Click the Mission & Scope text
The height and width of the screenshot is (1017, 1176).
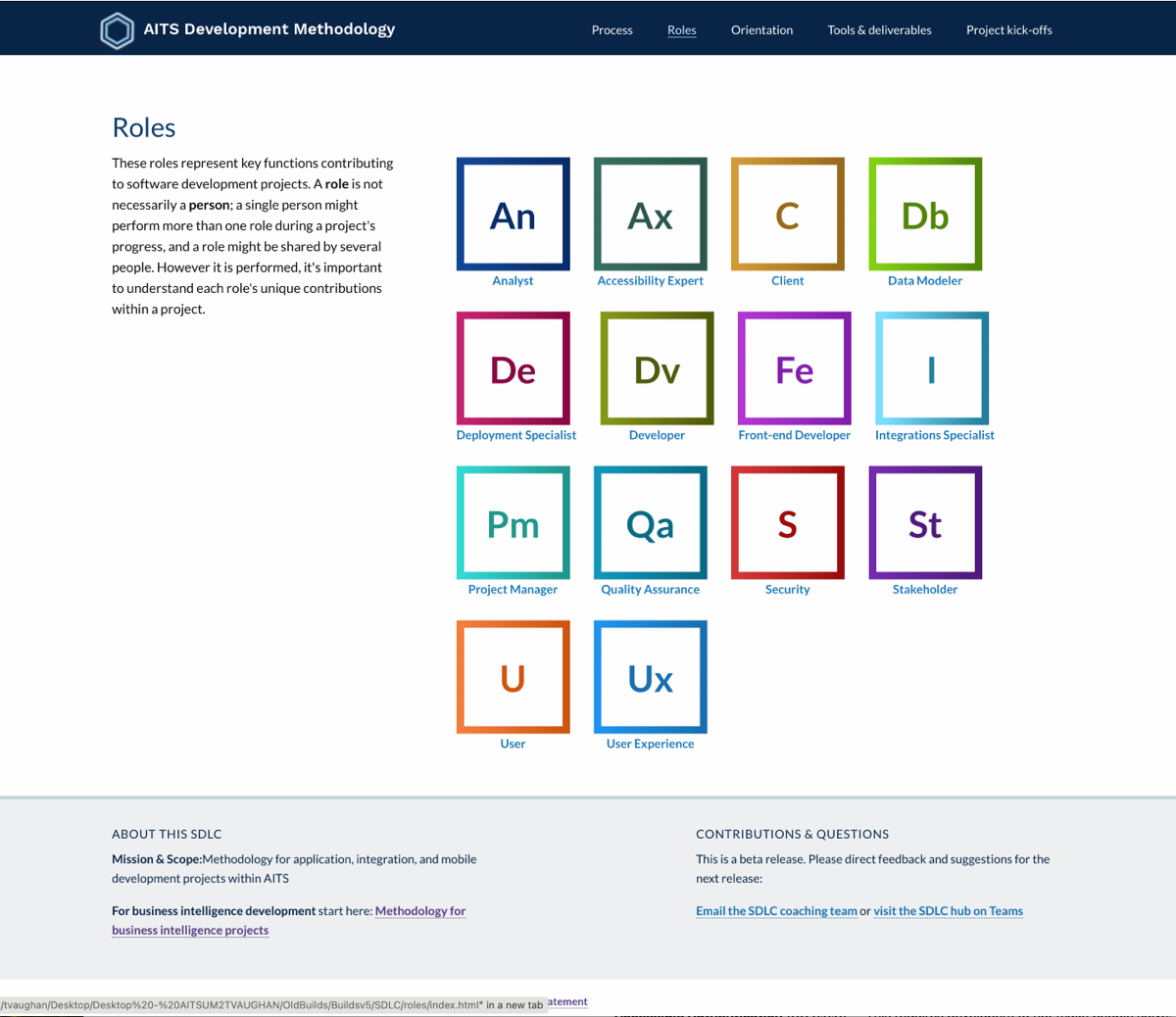tap(157, 859)
